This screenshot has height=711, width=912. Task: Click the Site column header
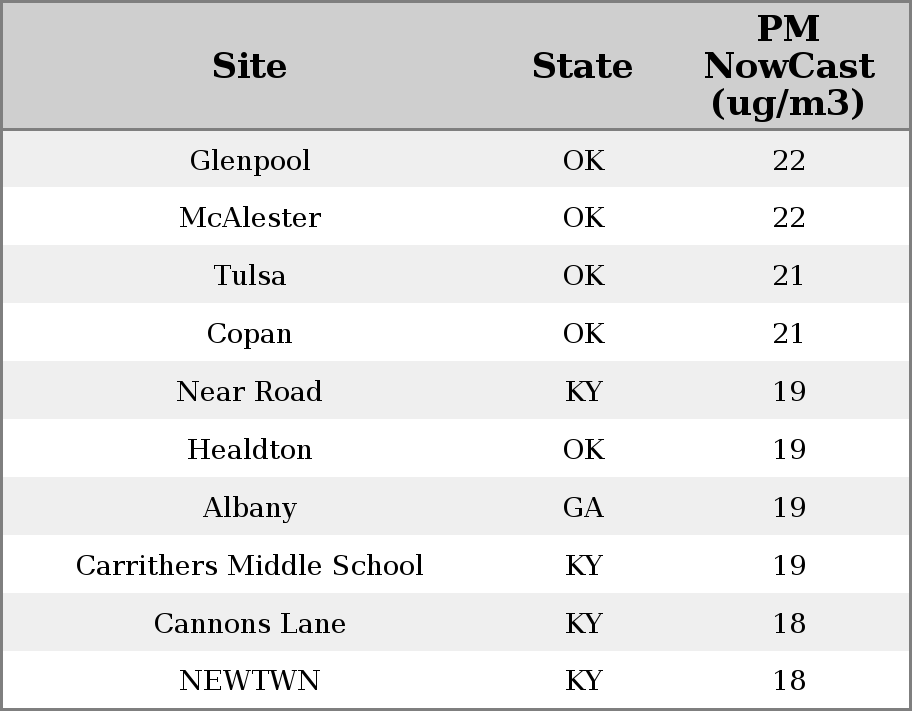250,66
